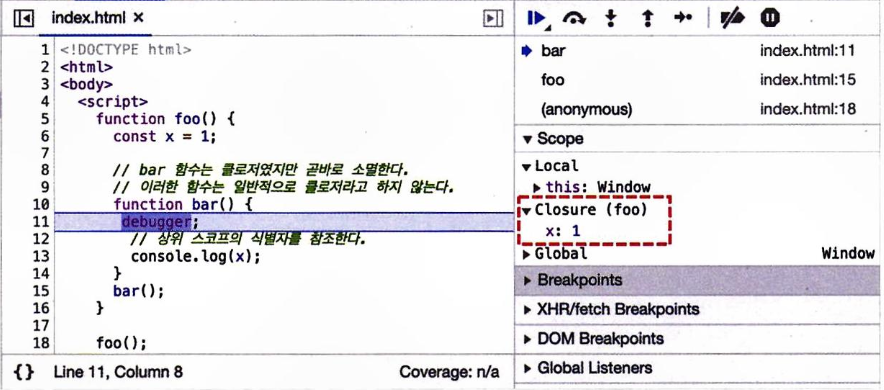The width and height of the screenshot is (884, 390).
Task: Toggle pause on exceptions
Action: pyautogui.click(x=770, y=18)
